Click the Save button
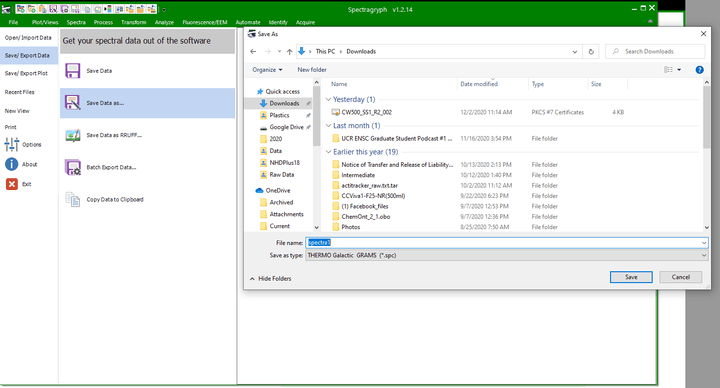Screen dimensions: 720x388 (631, 277)
